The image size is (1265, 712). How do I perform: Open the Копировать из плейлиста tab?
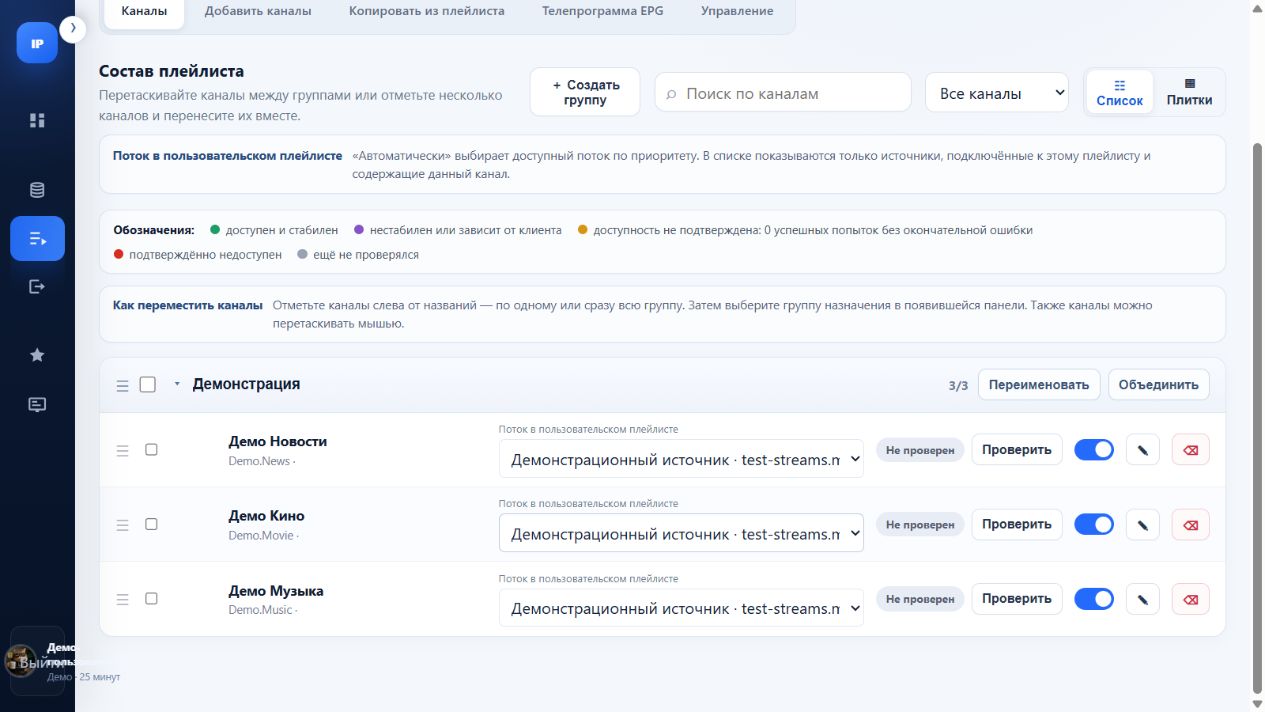[427, 11]
